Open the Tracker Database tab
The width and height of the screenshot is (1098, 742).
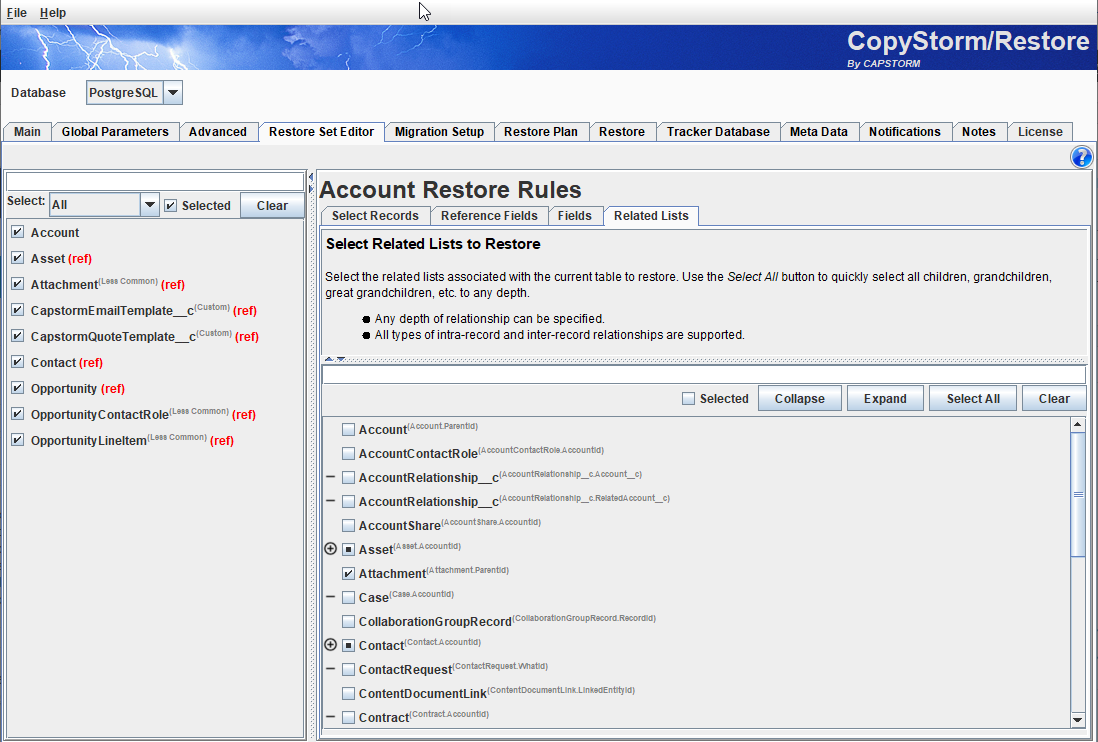pyautogui.click(x=718, y=132)
